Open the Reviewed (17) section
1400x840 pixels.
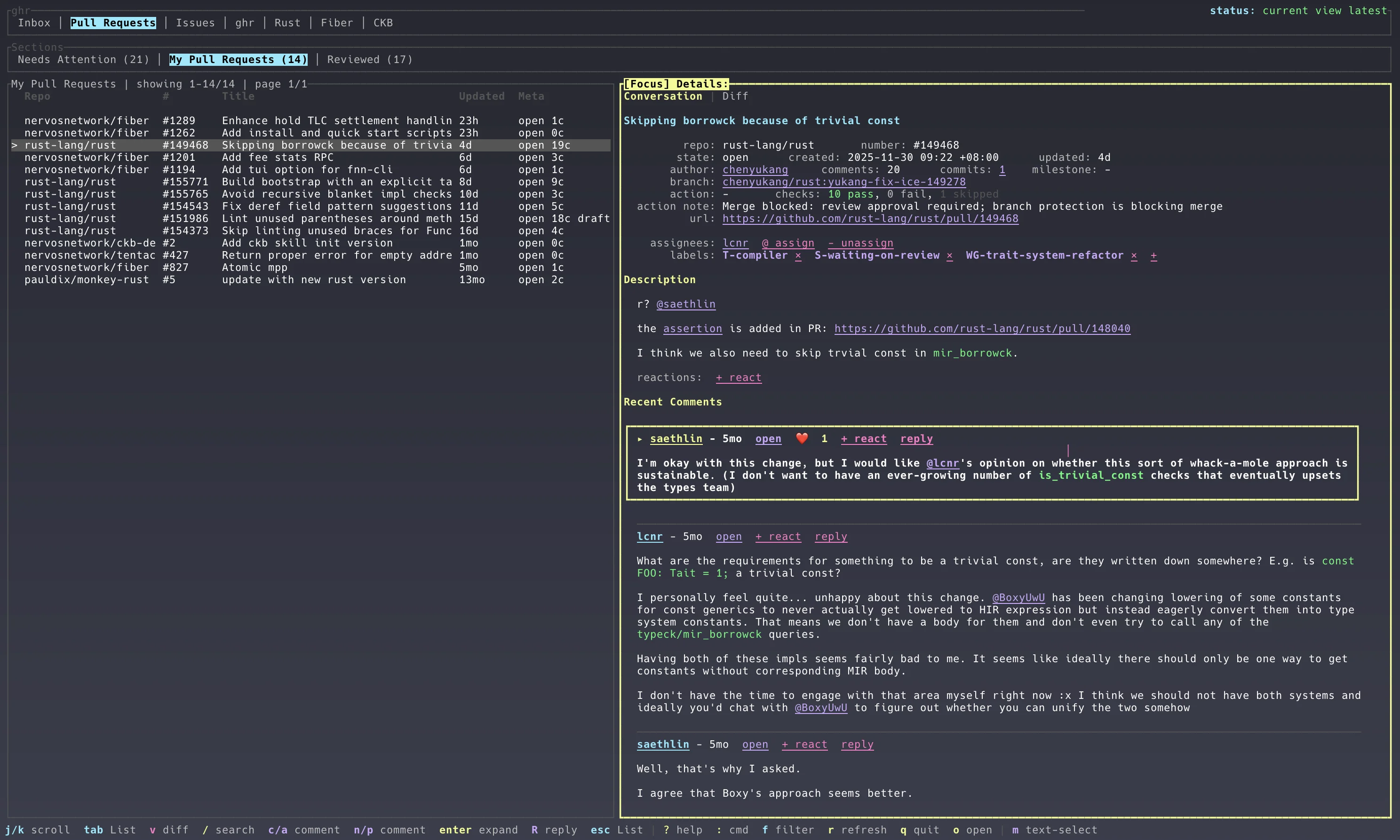[x=370, y=59]
